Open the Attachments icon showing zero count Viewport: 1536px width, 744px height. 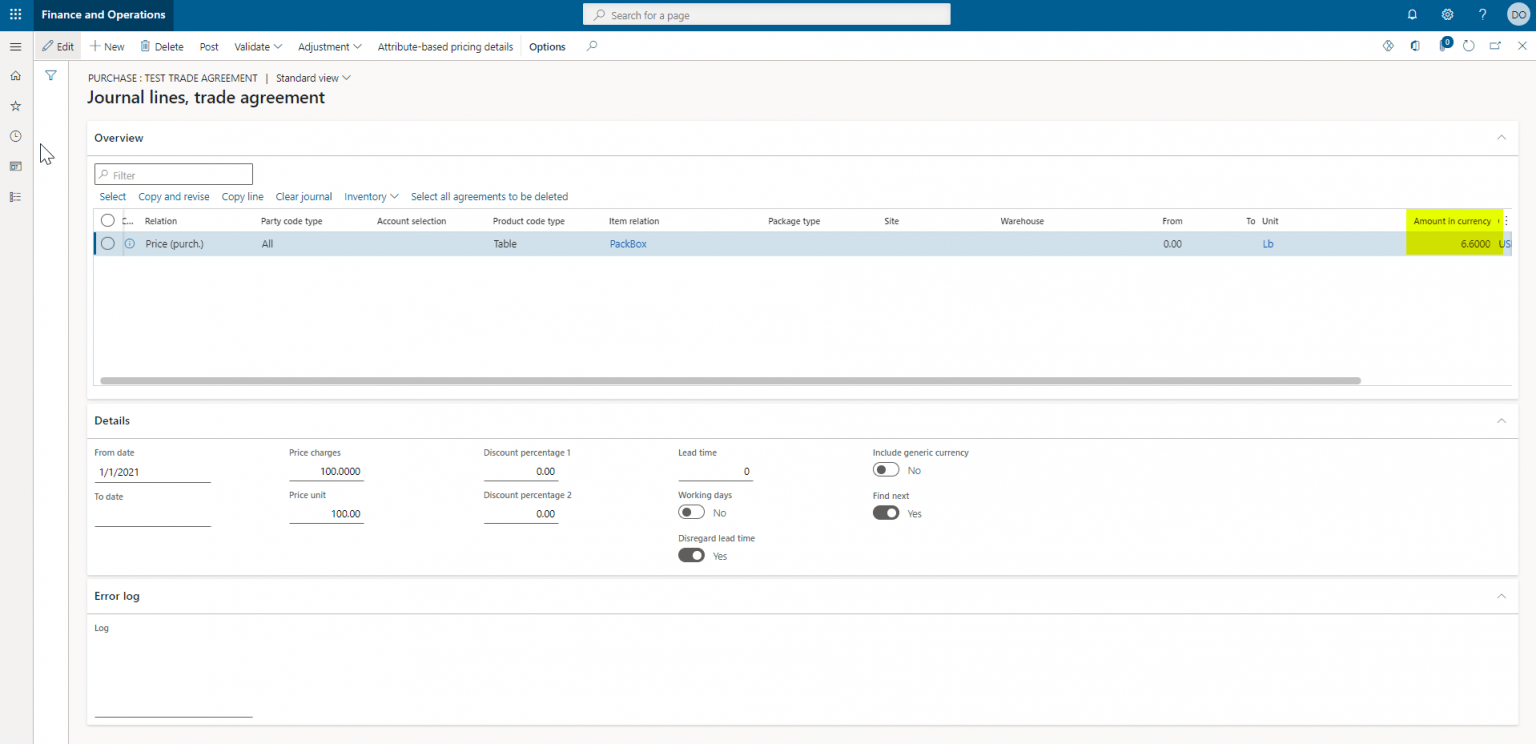coord(1443,46)
